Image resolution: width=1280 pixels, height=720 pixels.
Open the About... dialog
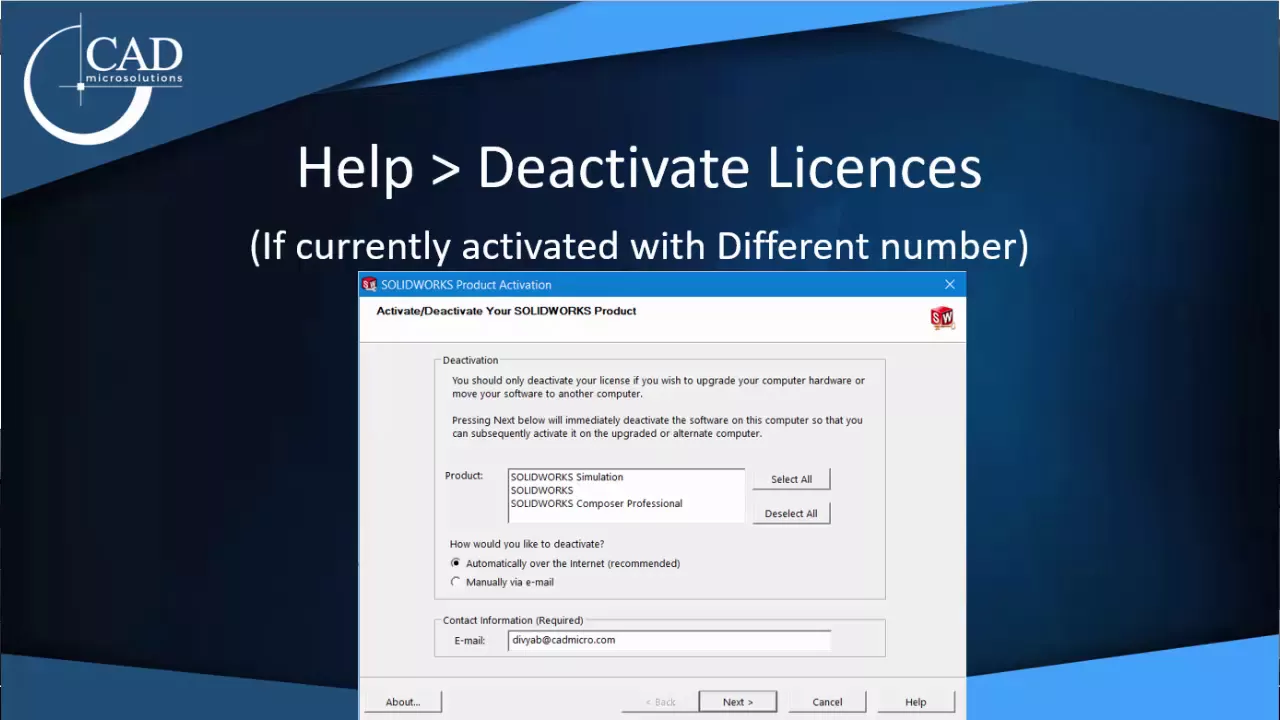tap(403, 702)
